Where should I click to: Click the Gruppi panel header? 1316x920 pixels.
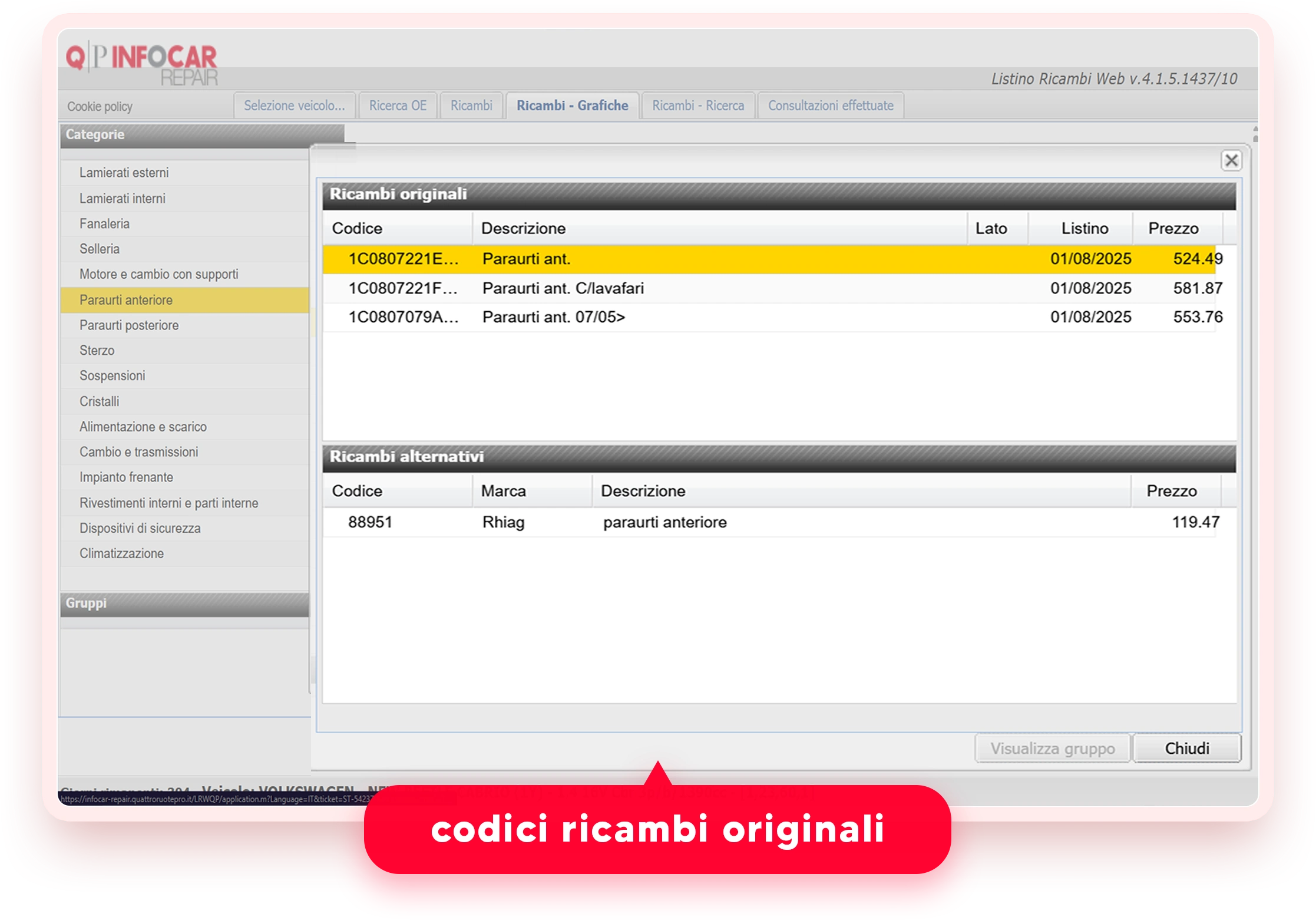click(185, 604)
